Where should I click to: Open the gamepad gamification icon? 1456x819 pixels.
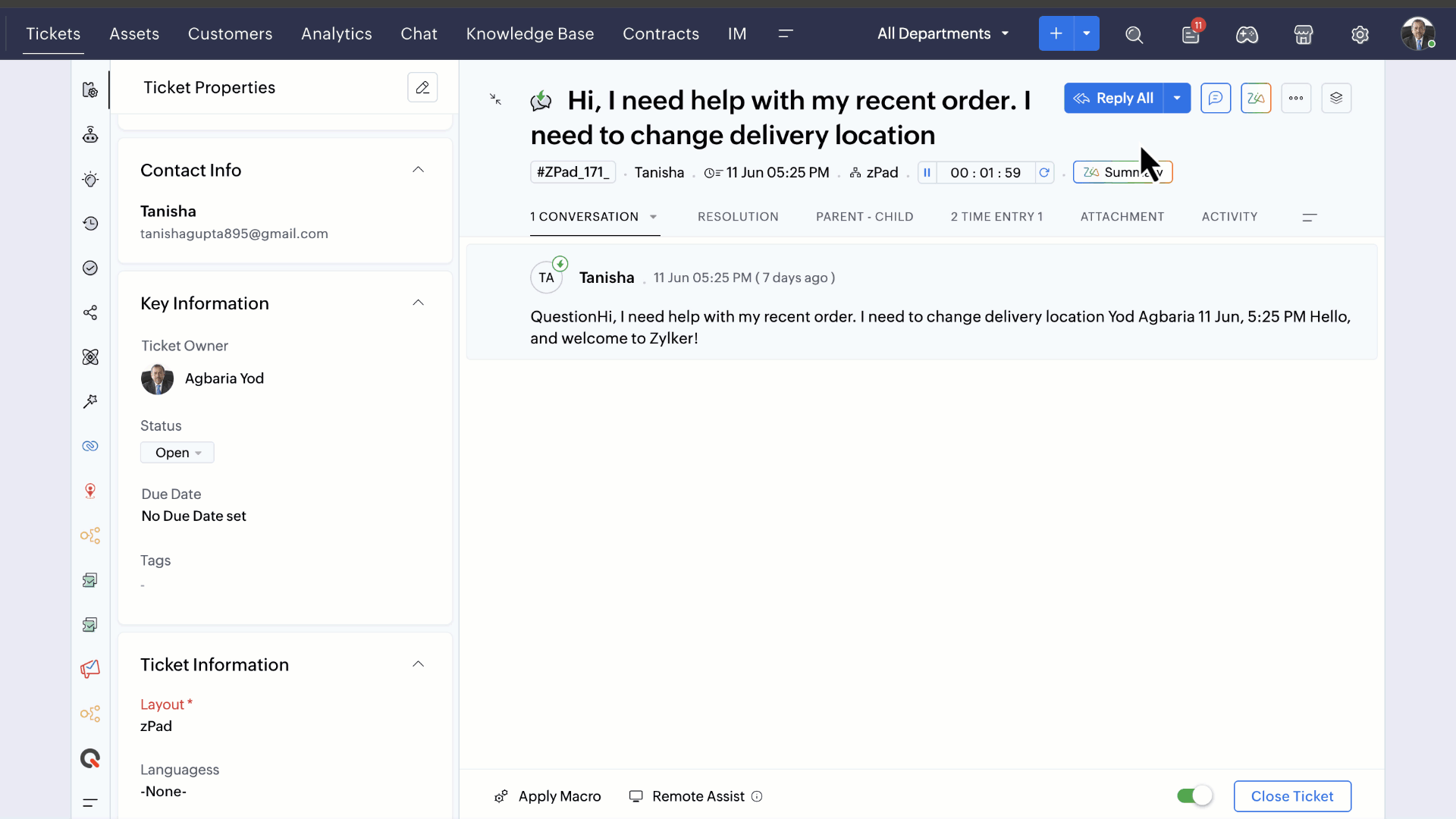point(1247,35)
